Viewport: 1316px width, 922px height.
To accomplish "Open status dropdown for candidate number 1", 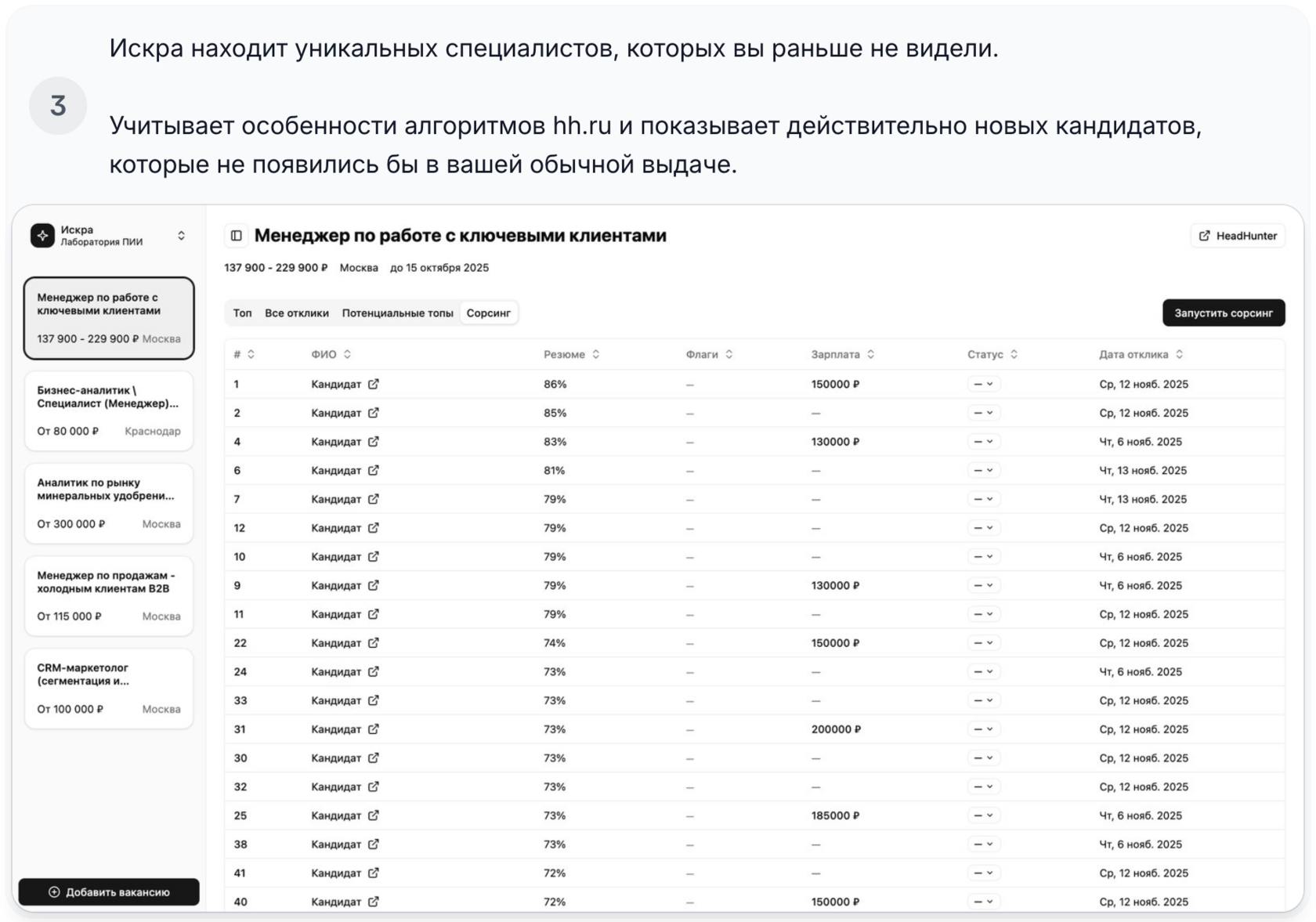I will pyautogui.click(x=984, y=384).
